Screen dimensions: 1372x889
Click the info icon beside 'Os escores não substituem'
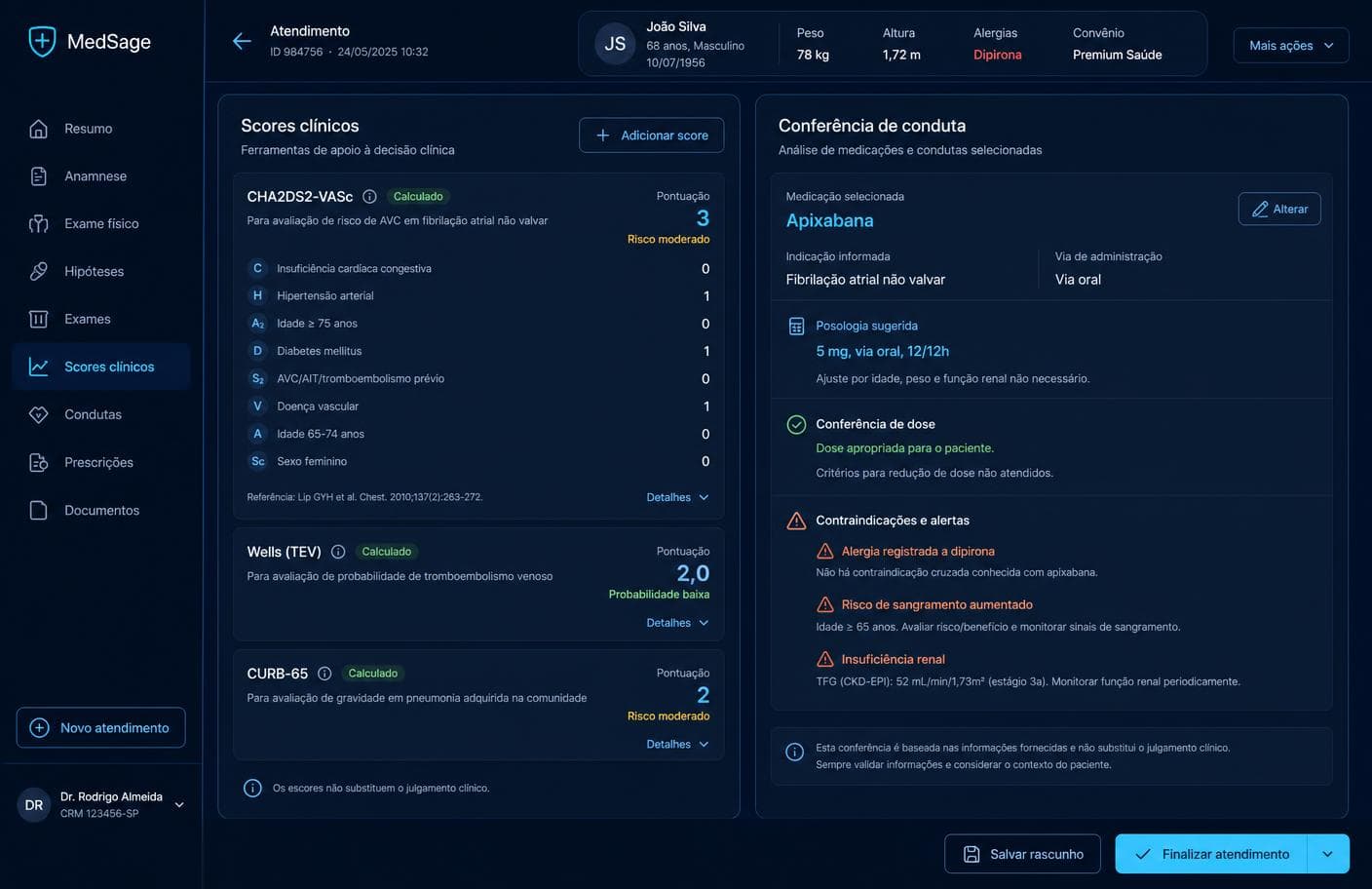(x=252, y=788)
